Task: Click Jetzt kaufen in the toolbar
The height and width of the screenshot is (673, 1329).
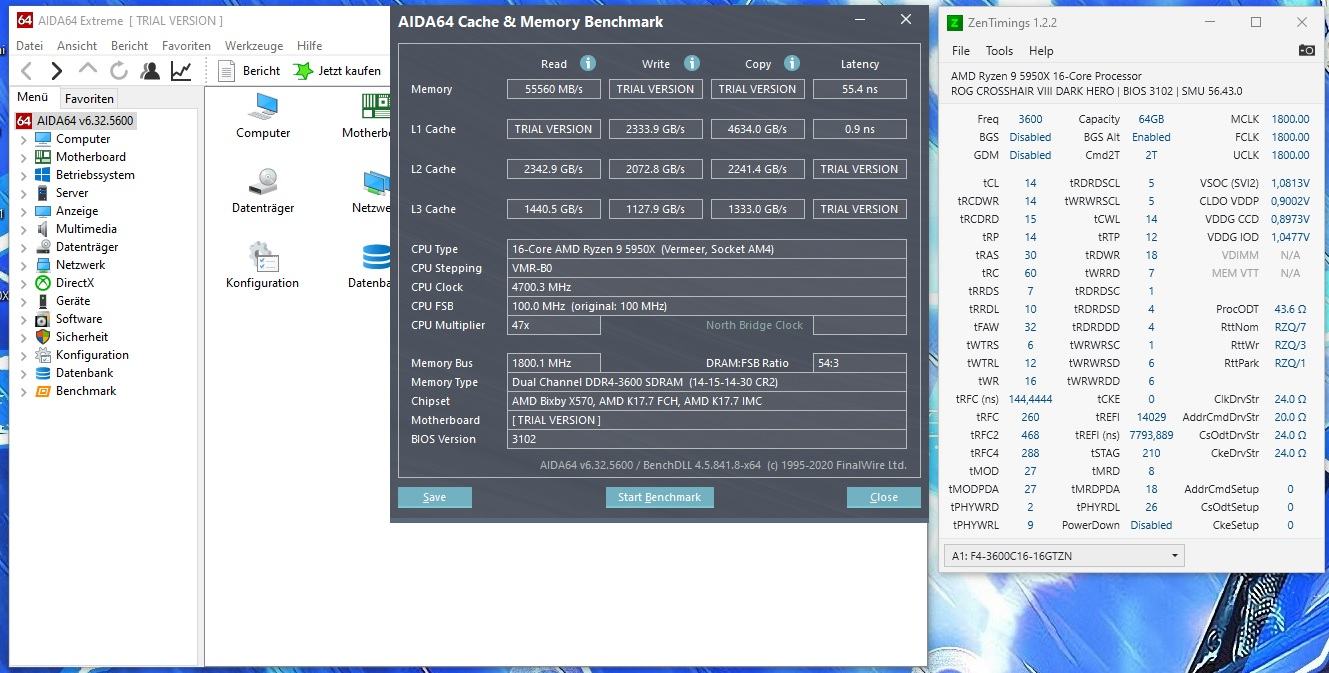Action: (337, 71)
